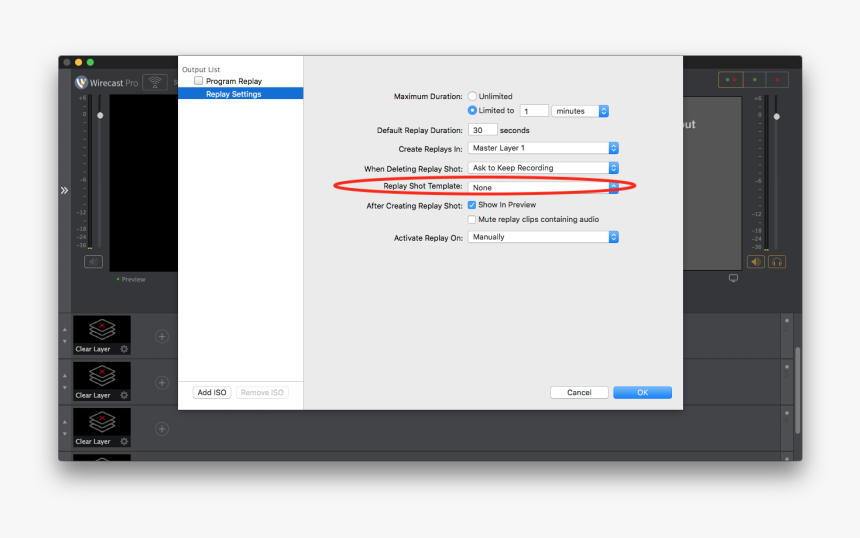Move second layer up with arrow
Image resolution: width=860 pixels, height=538 pixels.
[65, 376]
